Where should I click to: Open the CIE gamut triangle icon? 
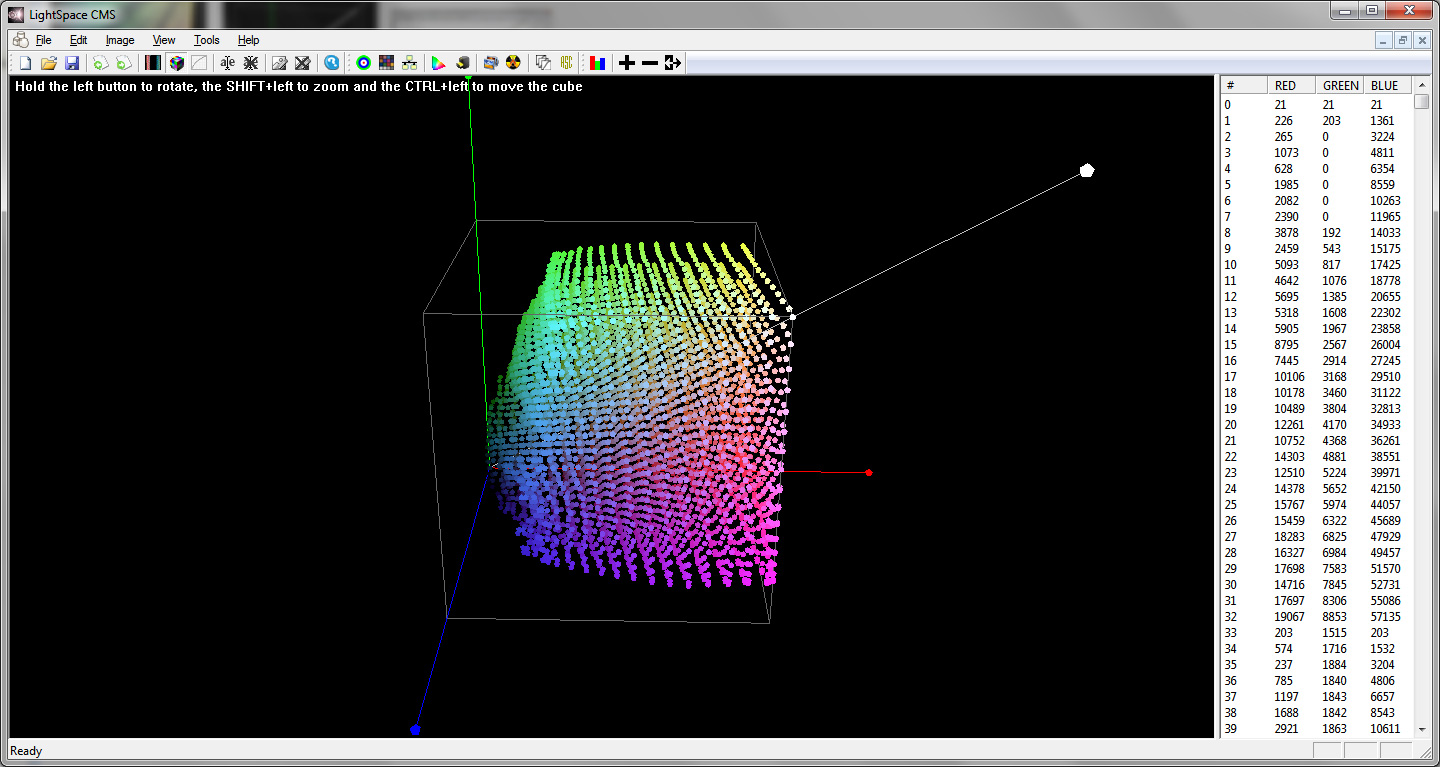pos(439,63)
